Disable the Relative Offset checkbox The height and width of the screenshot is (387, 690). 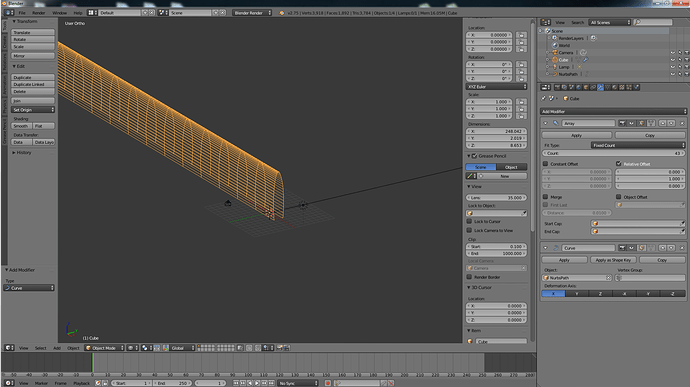point(619,164)
